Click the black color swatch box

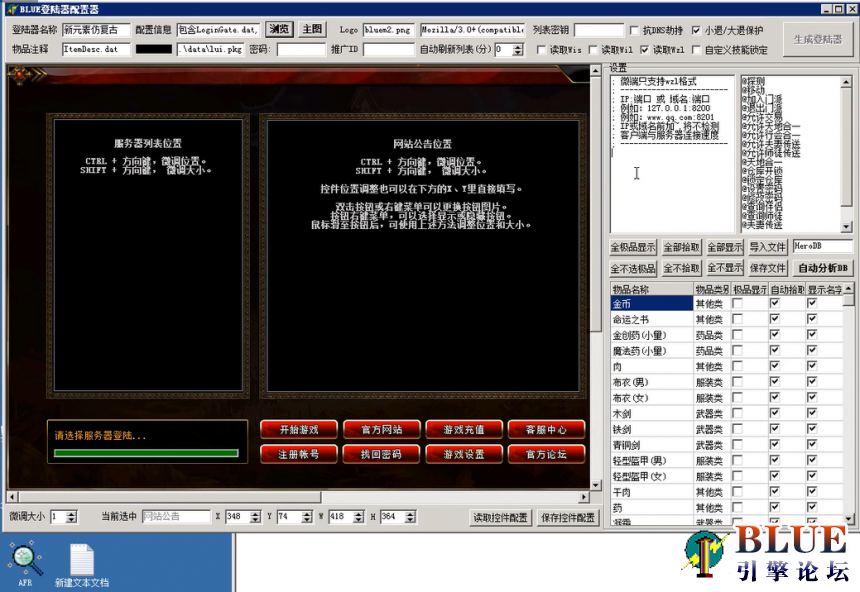tap(154, 49)
